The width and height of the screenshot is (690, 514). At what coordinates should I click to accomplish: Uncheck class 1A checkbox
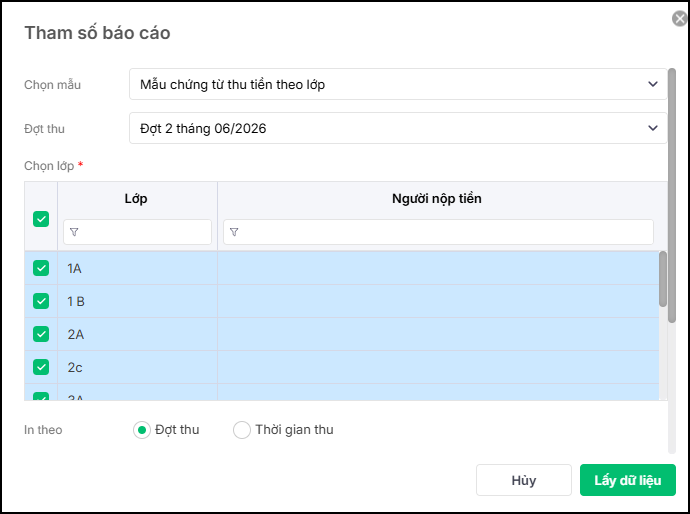41,268
